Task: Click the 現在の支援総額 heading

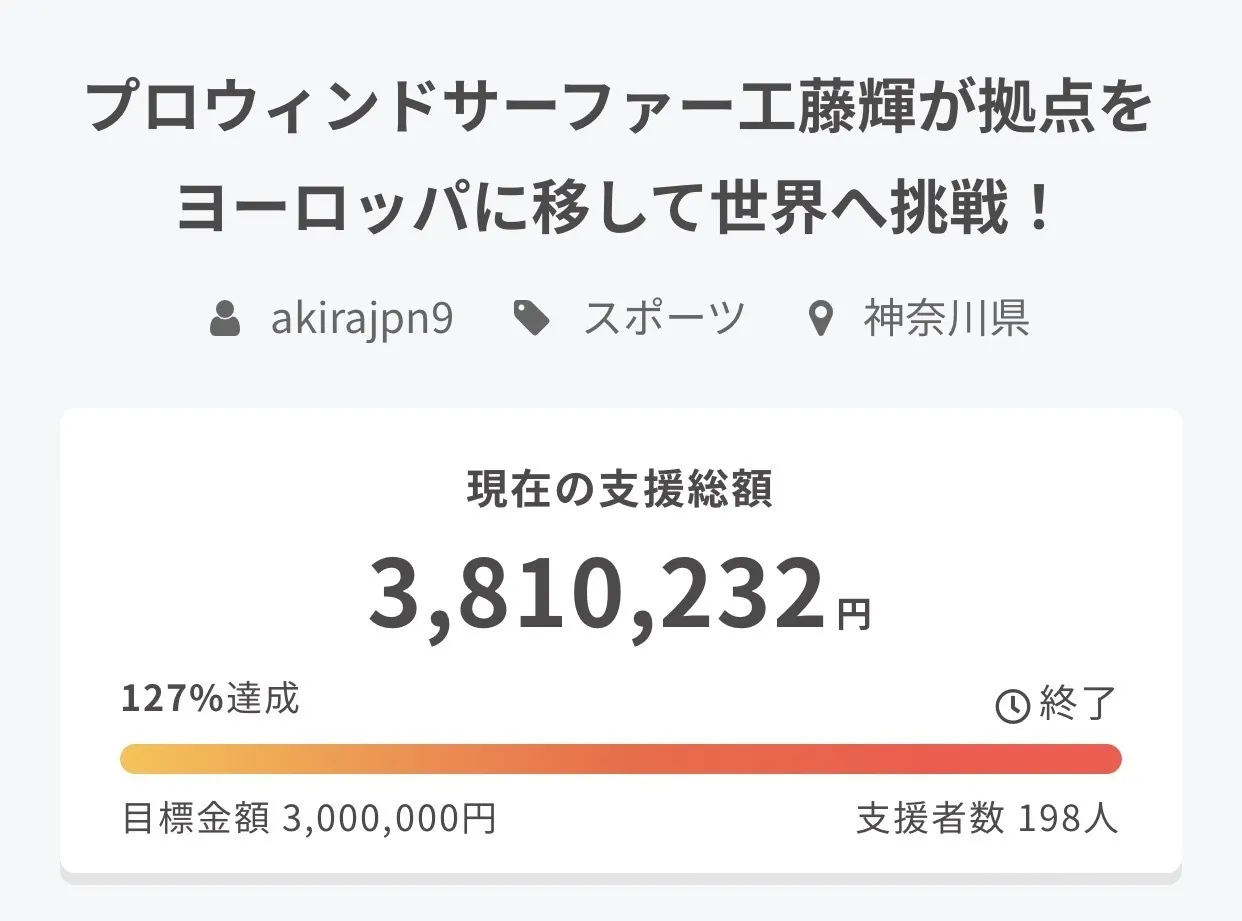Action: pyautogui.click(x=620, y=490)
